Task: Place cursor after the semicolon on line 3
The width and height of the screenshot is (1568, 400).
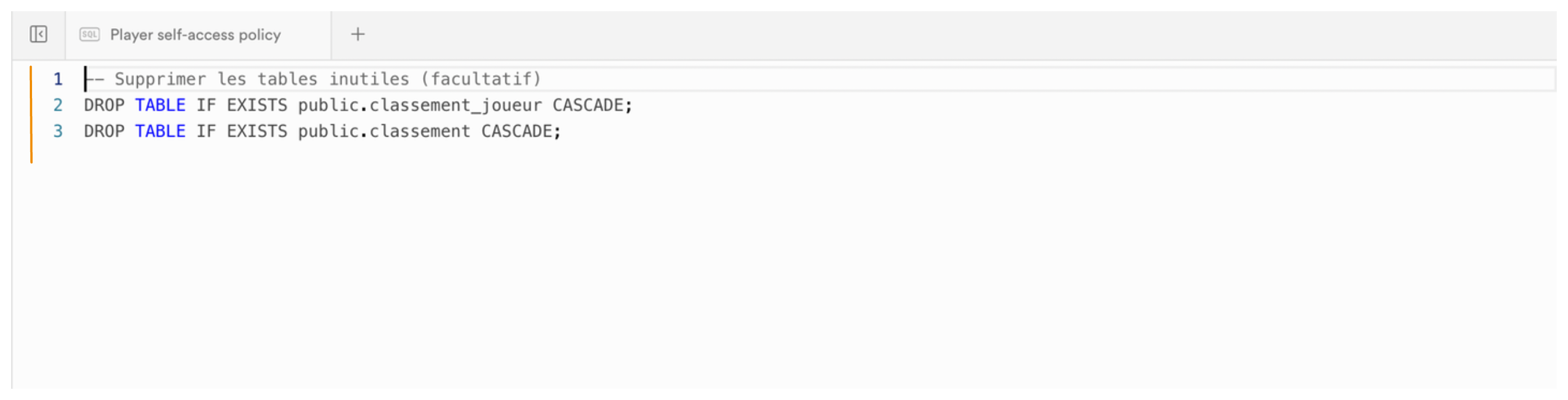Action: click(x=565, y=131)
